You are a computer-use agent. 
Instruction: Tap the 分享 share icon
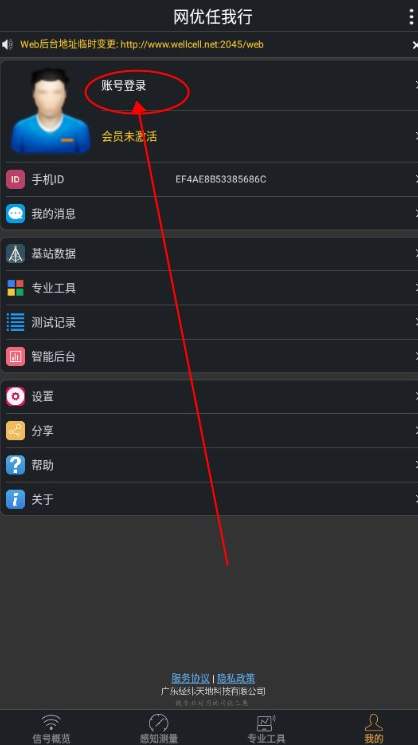(x=15, y=430)
